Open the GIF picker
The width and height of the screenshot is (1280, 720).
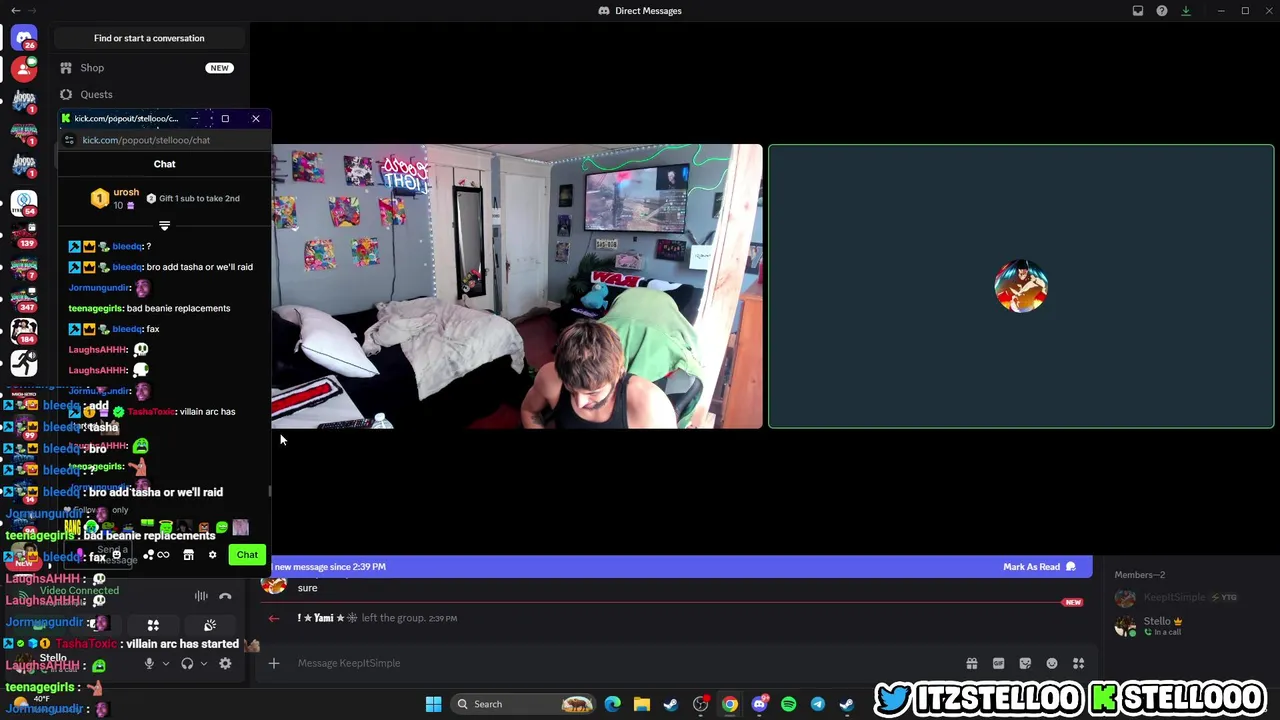(998, 663)
